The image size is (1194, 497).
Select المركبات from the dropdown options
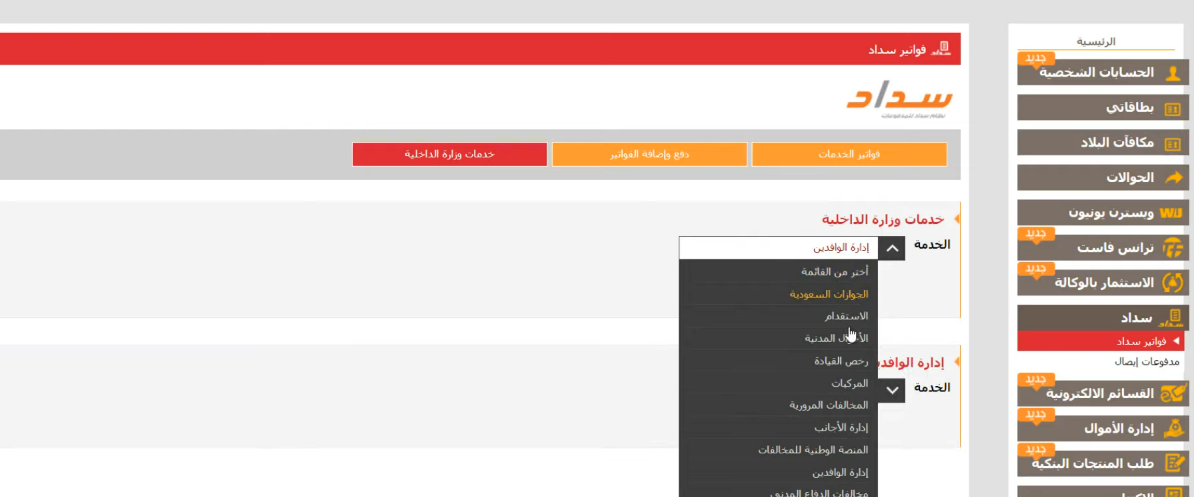point(778,383)
